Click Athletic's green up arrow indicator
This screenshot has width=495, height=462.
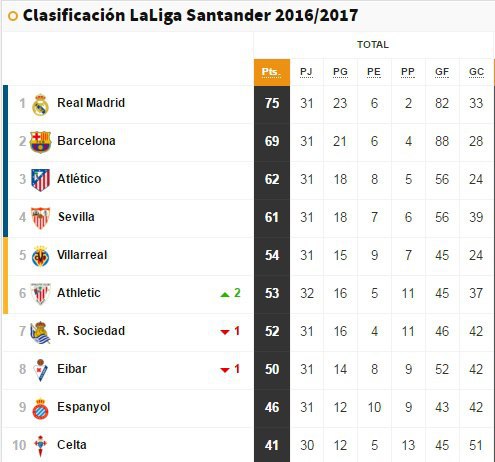225,294
